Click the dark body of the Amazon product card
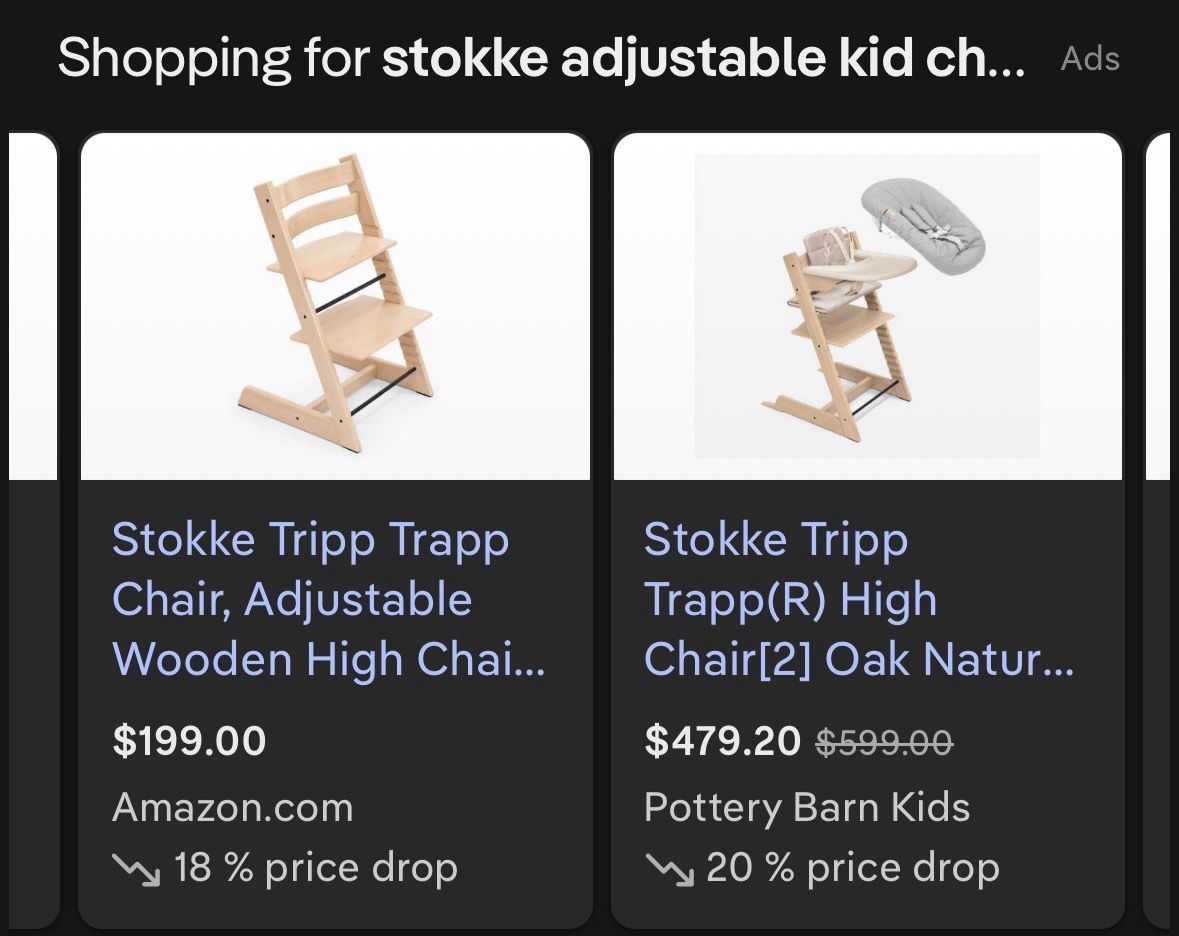 coord(335,703)
